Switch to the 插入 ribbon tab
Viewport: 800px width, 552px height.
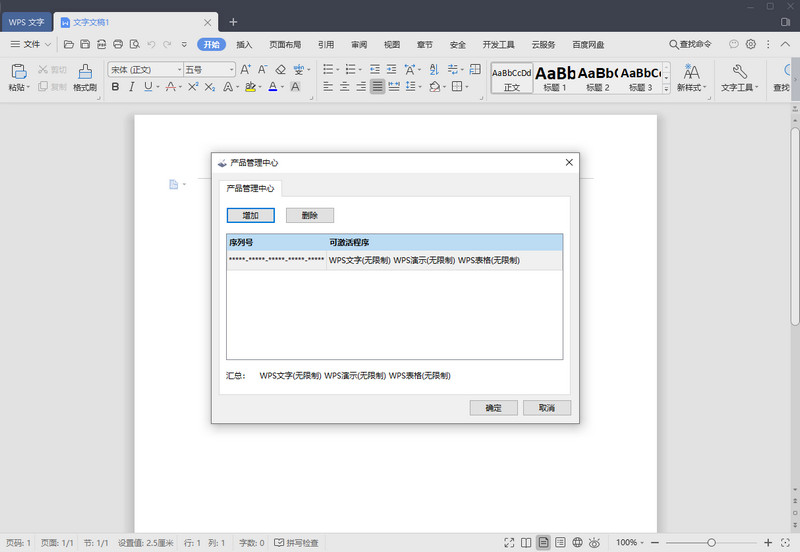[x=244, y=44]
